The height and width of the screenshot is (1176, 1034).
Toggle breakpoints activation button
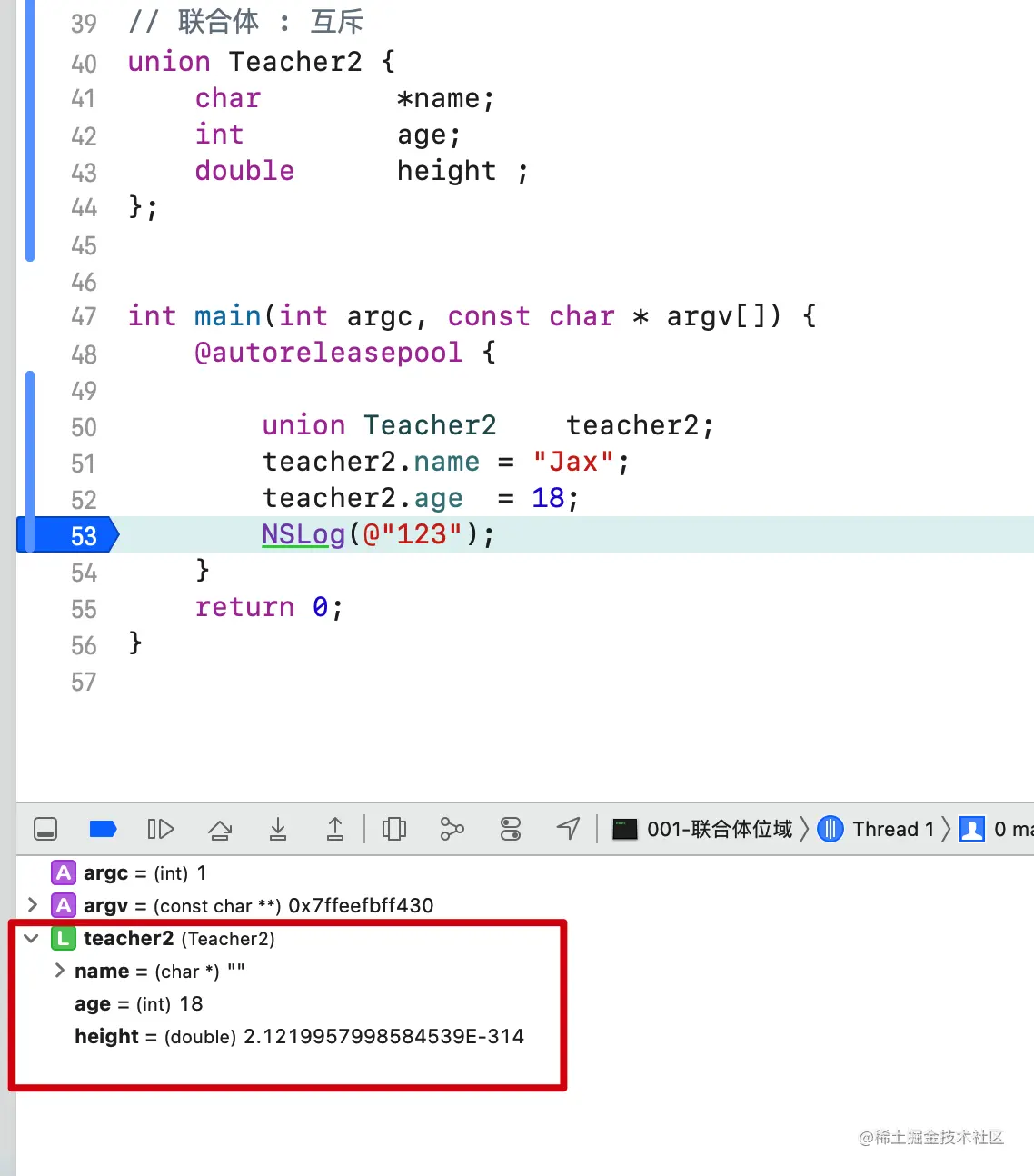(104, 829)
